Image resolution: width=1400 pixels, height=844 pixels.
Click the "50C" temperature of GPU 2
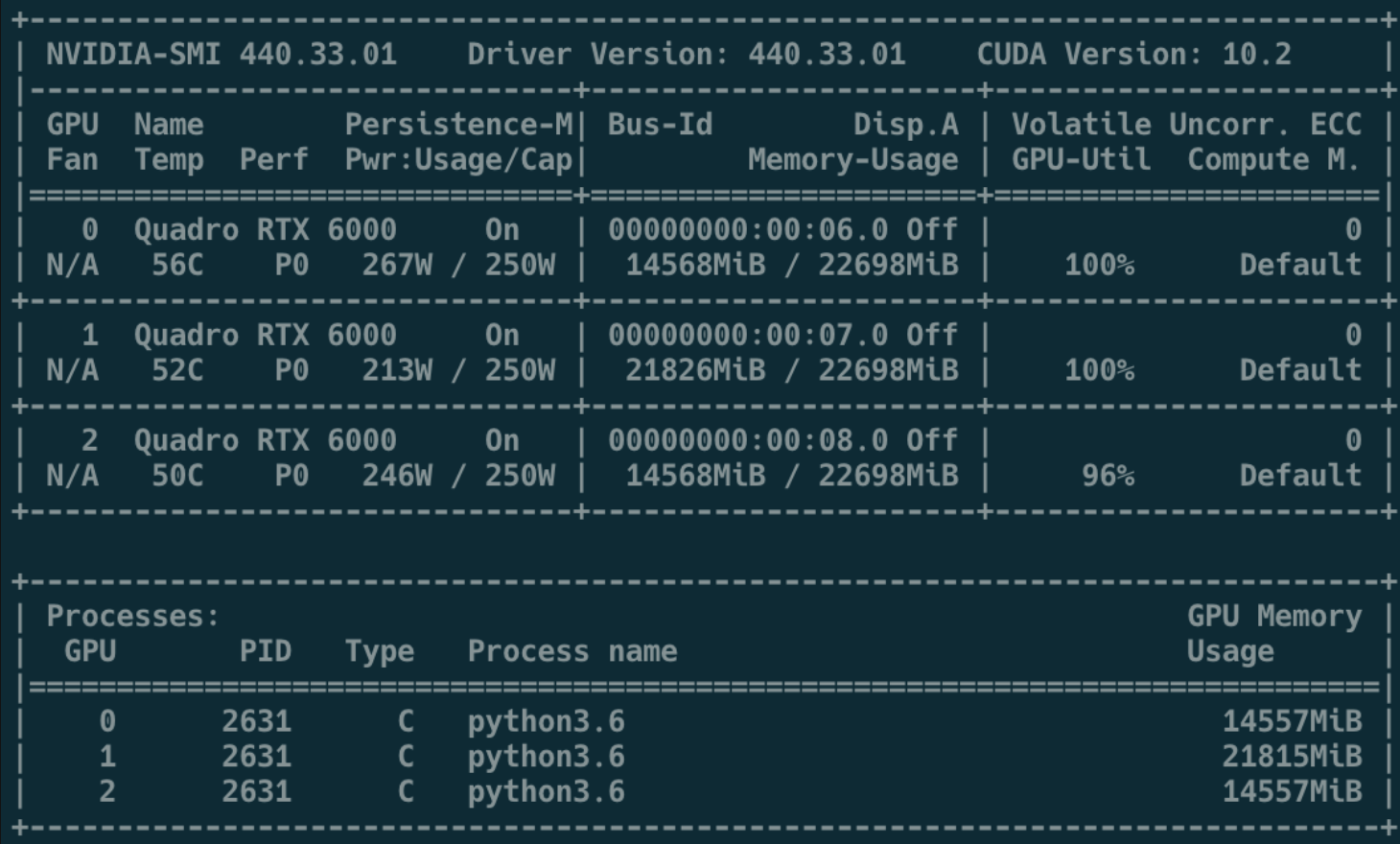tap(177, 476)
